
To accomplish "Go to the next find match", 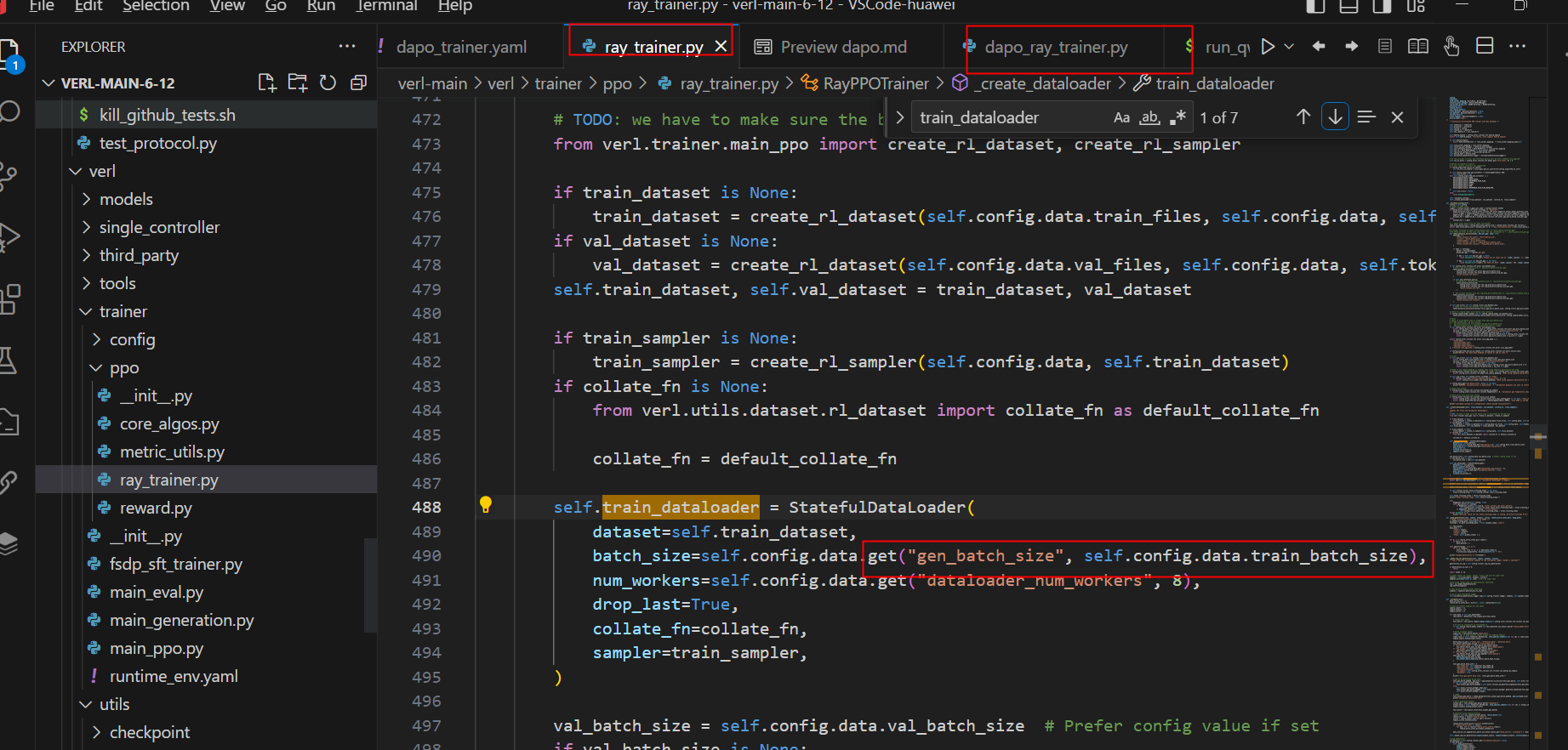I will (x=1336, y=117).
